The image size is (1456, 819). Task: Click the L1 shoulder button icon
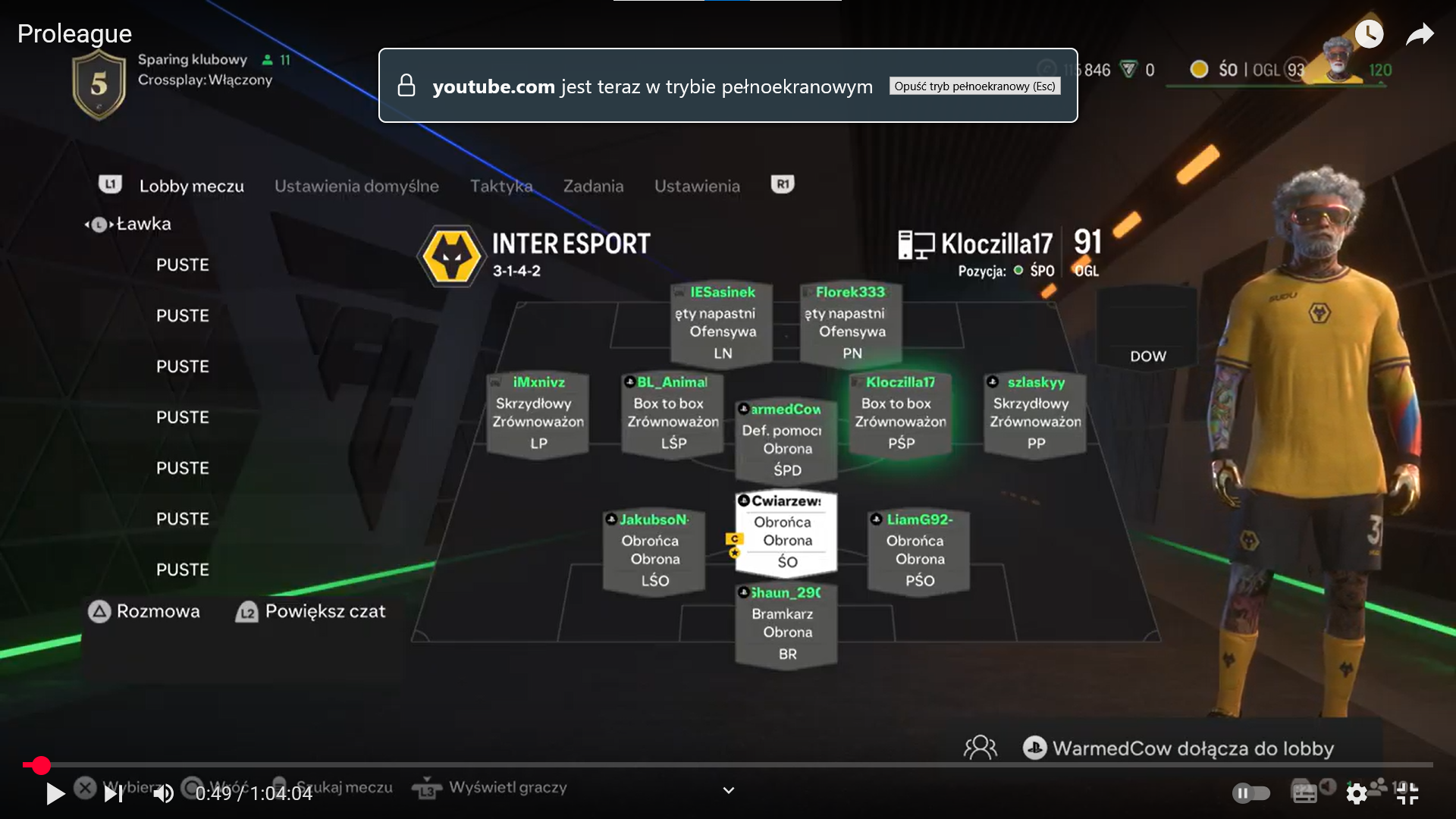point(110,184)
